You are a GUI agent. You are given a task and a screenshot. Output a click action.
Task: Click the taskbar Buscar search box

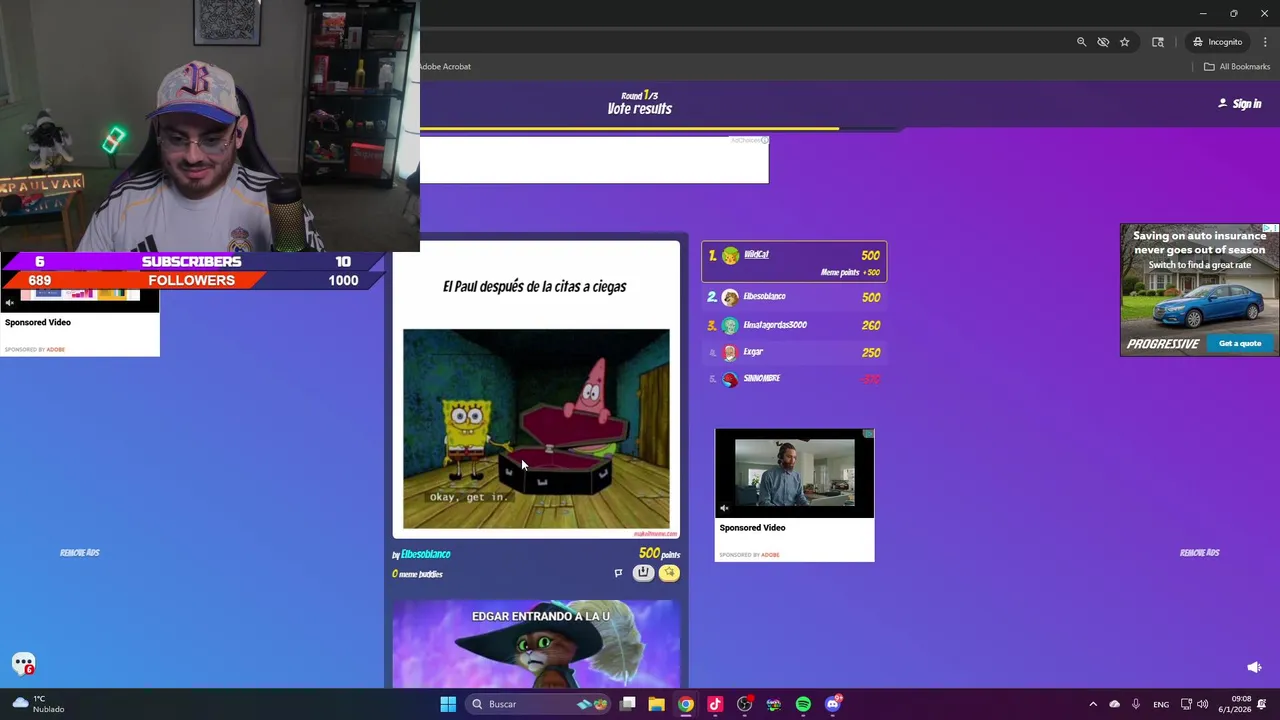[x=539, y=704]
